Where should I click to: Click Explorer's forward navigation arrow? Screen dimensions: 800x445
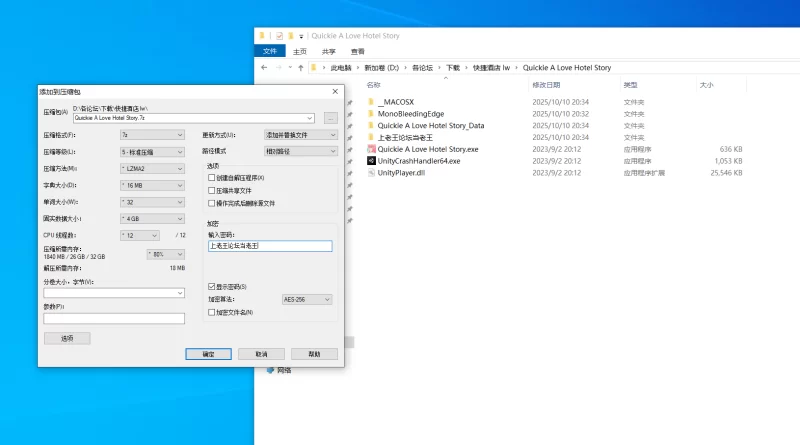click(x=279, y=67)
